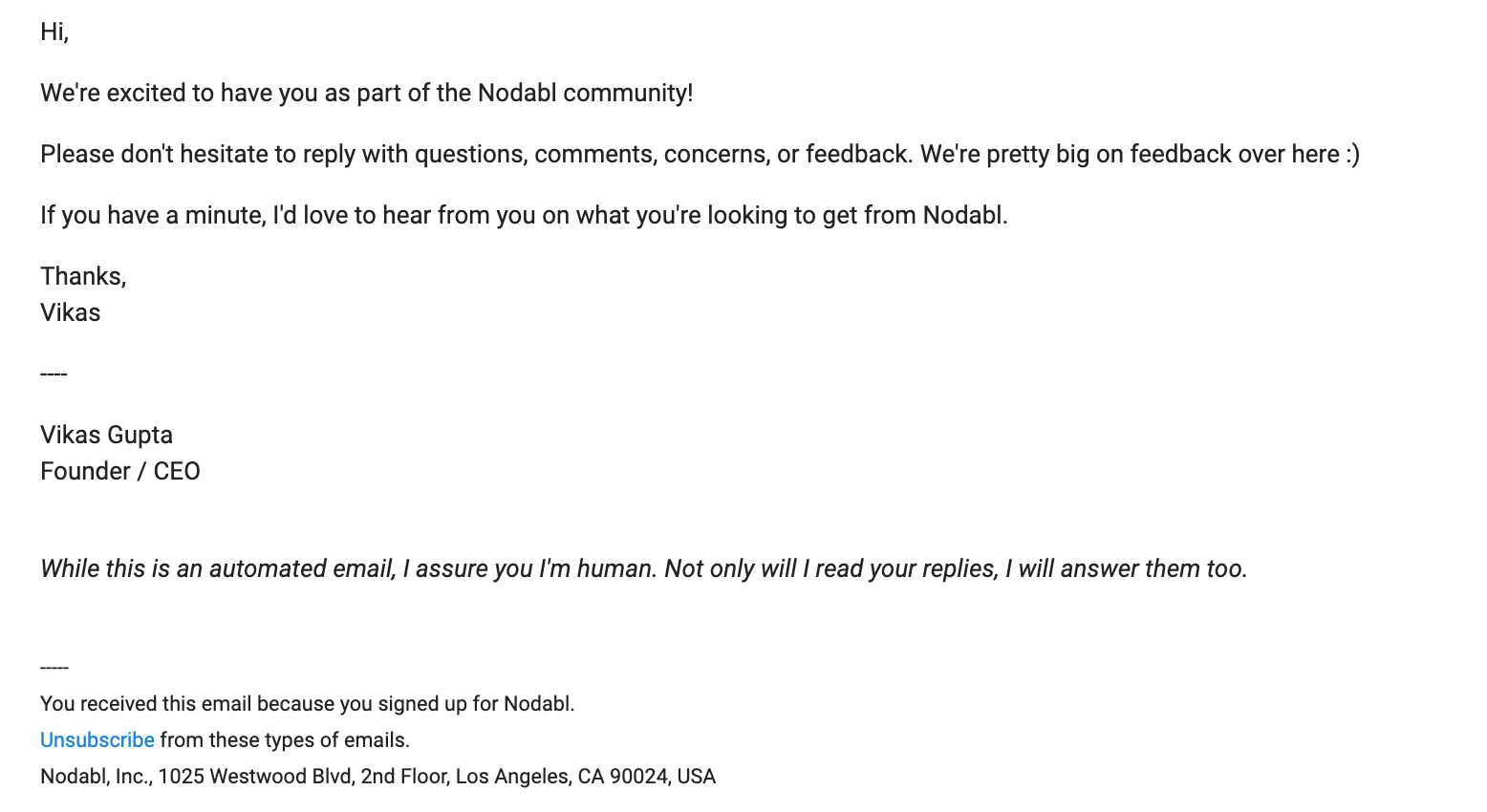
Task: Click the Unsubscribe link
Action: click(x=97, y=740)
